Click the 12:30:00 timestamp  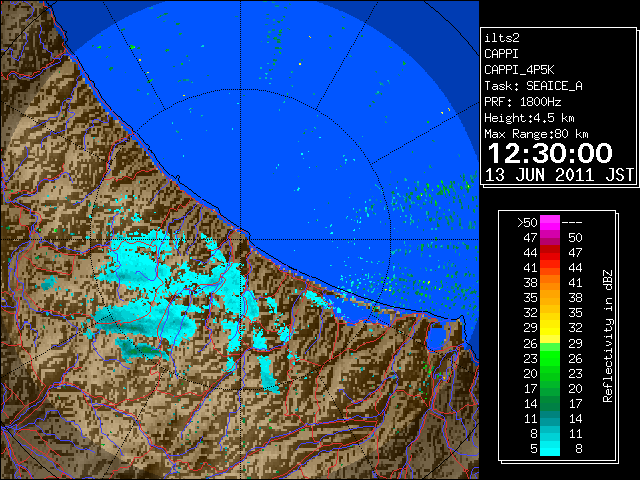(550, 153)
